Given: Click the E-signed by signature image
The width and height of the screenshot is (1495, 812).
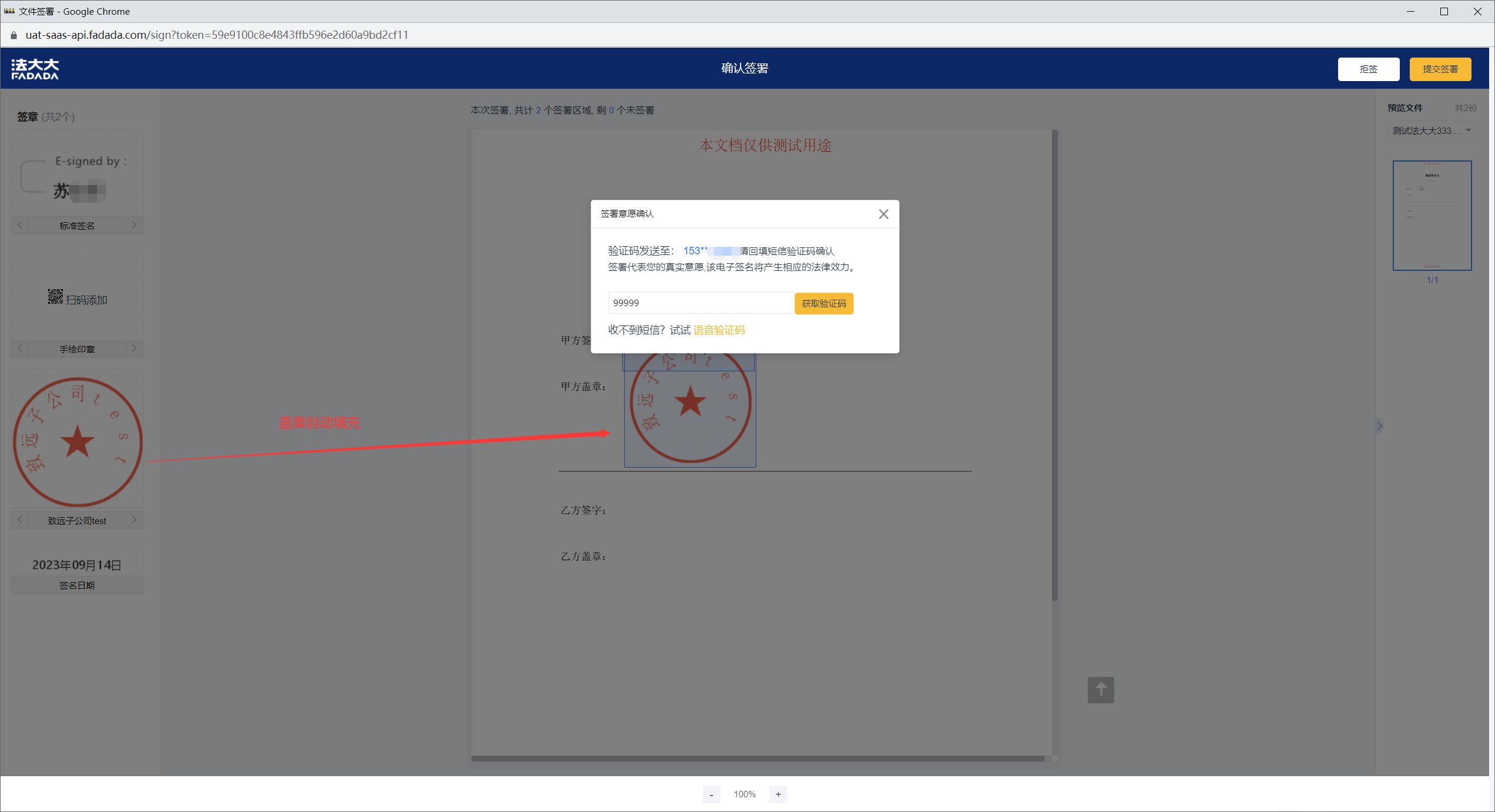Looking at the screenshot, I should [76, 176].
